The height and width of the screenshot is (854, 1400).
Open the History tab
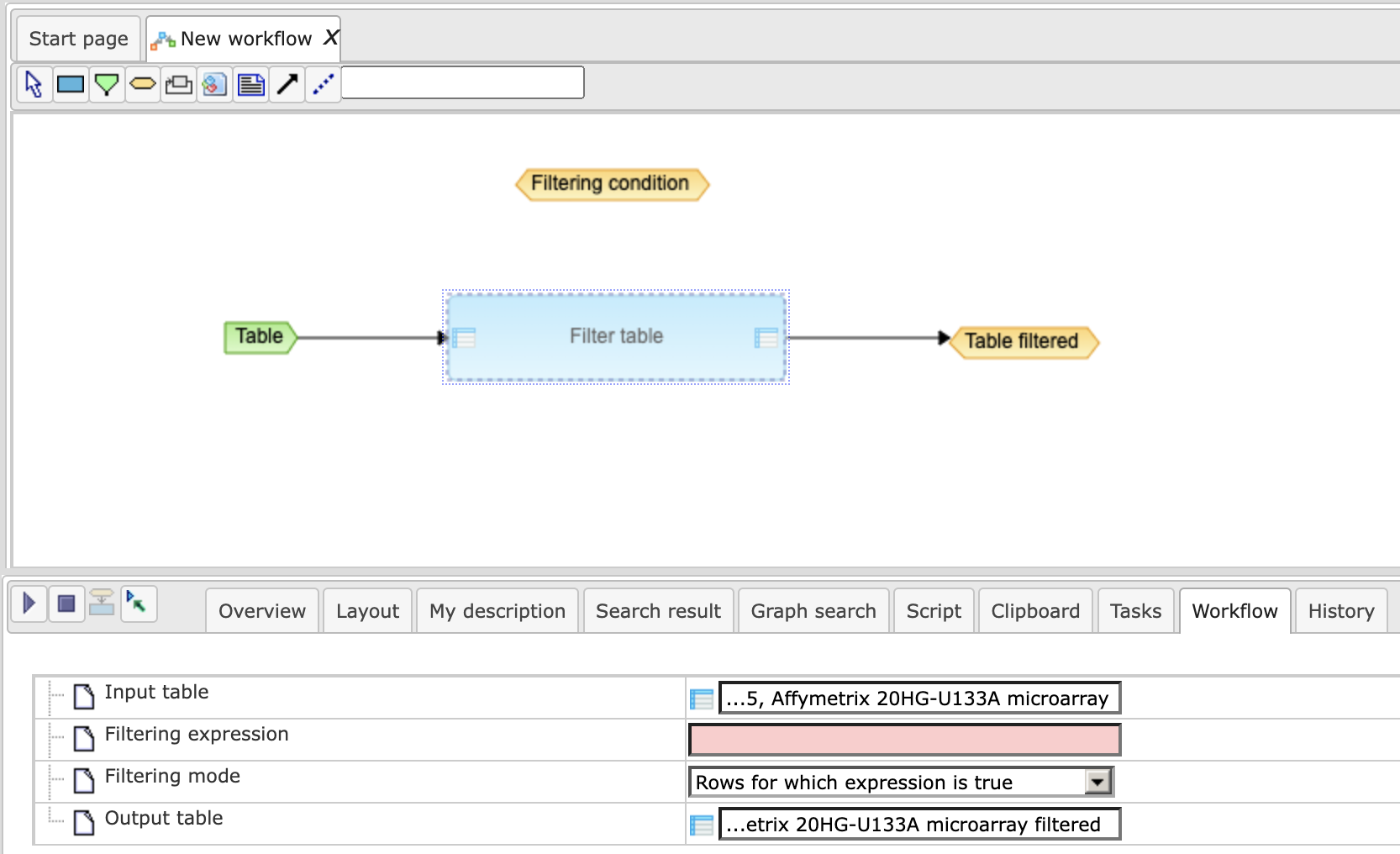pos(1341,611)
